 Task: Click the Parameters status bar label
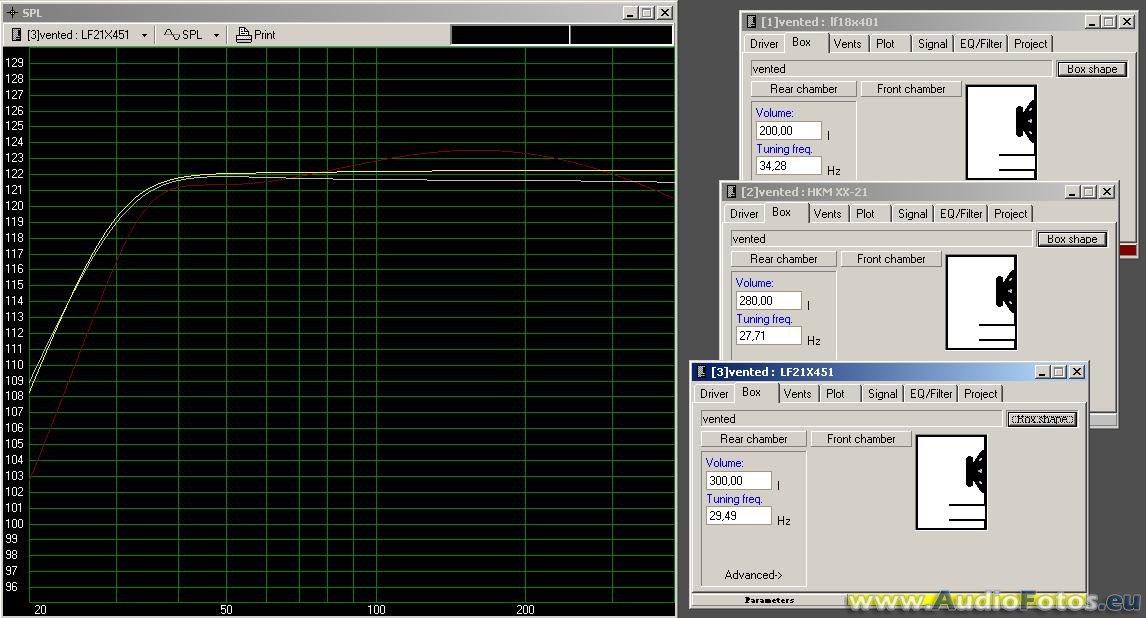pyautogui.click(x=769, y=600)
